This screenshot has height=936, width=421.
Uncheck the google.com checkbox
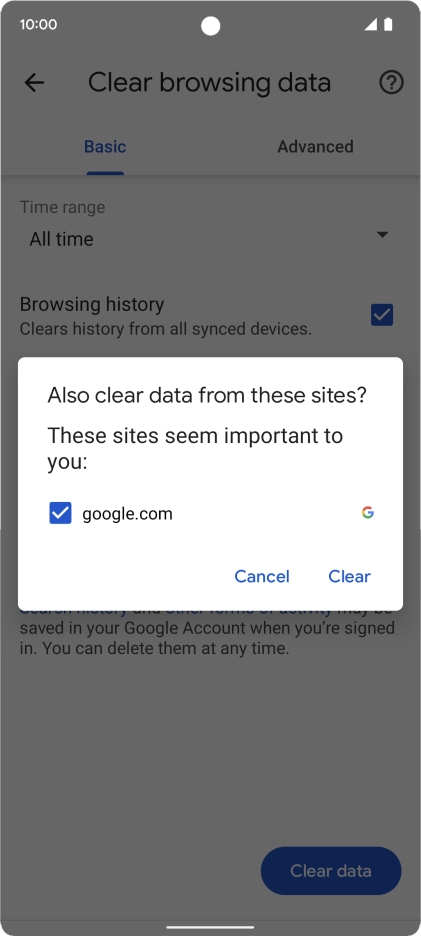tap(60, 513)
